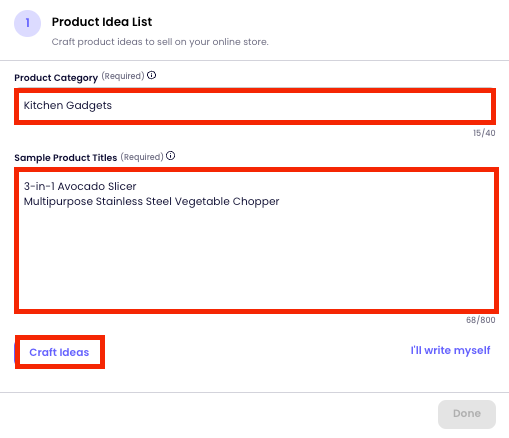Click the "Sample Product Titles" field label

66,158
